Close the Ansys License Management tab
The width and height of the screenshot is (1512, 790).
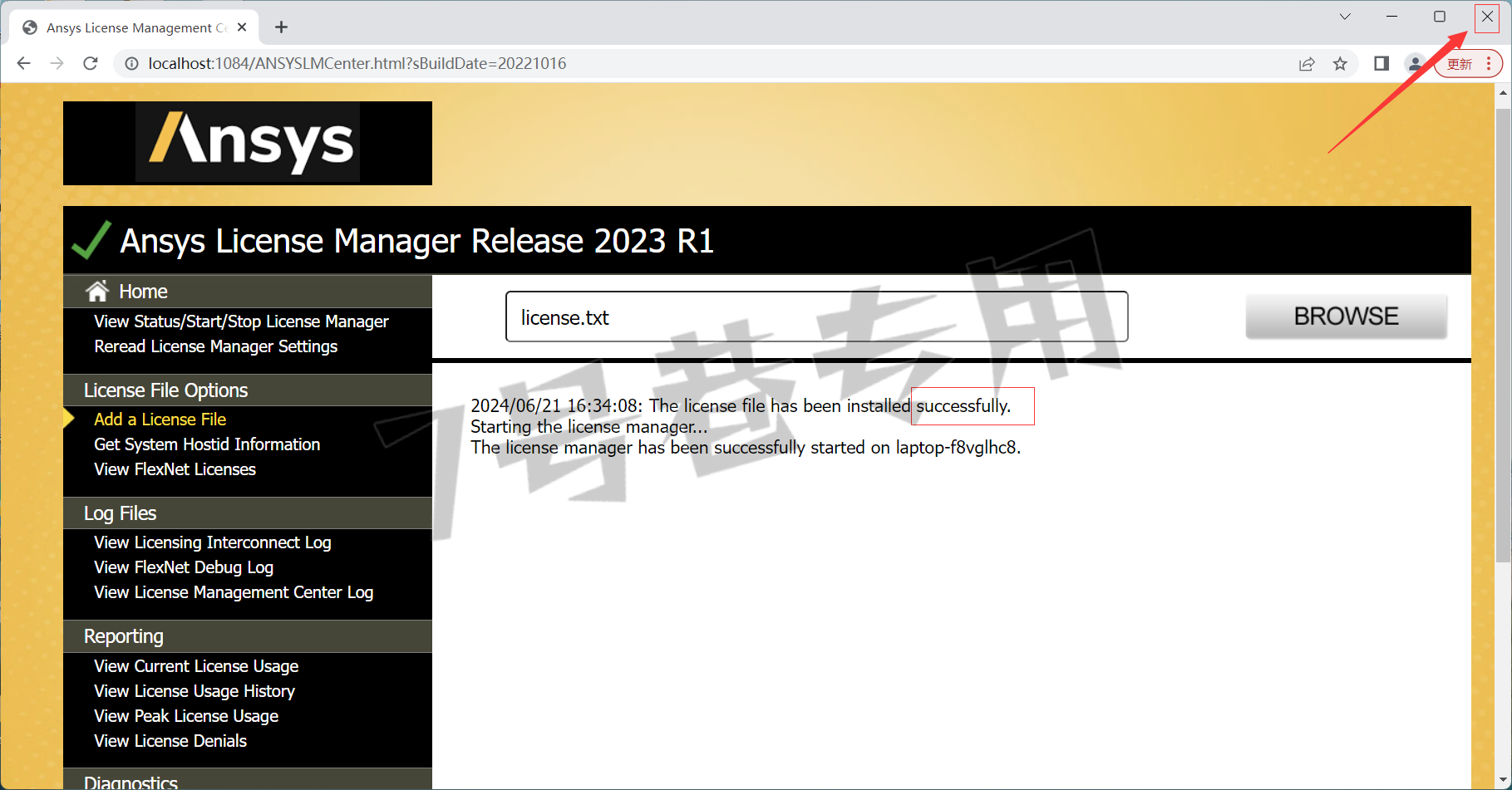tap(242, 27)
